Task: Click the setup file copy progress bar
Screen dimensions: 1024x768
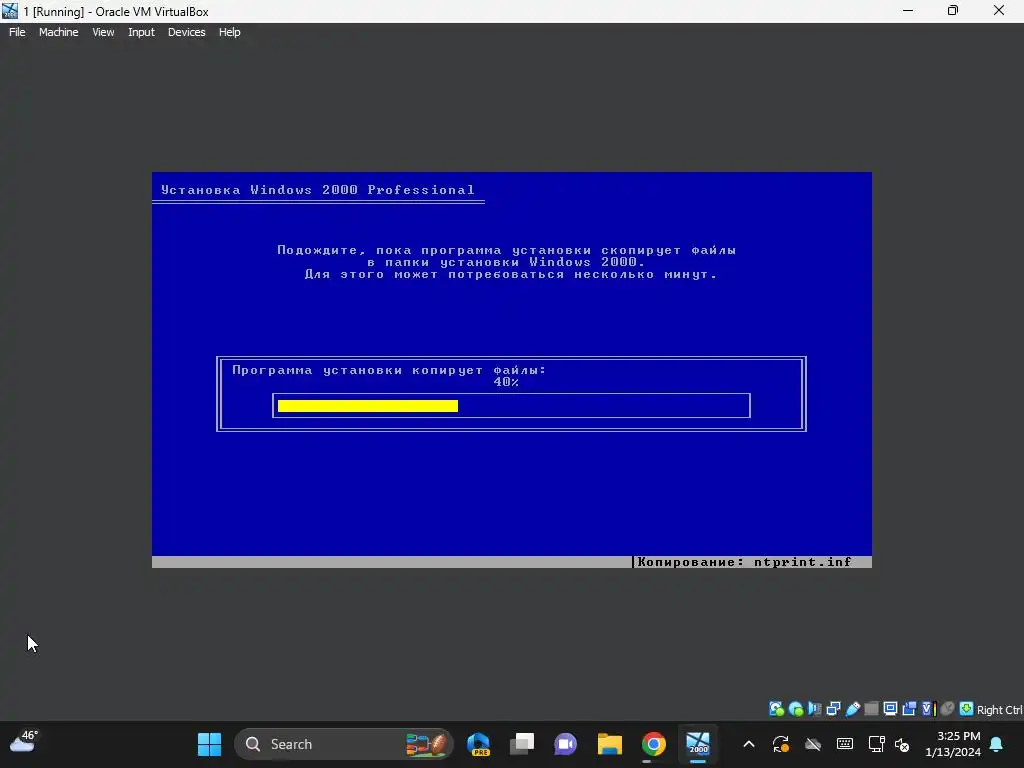Action: click(x=511, y=406)
